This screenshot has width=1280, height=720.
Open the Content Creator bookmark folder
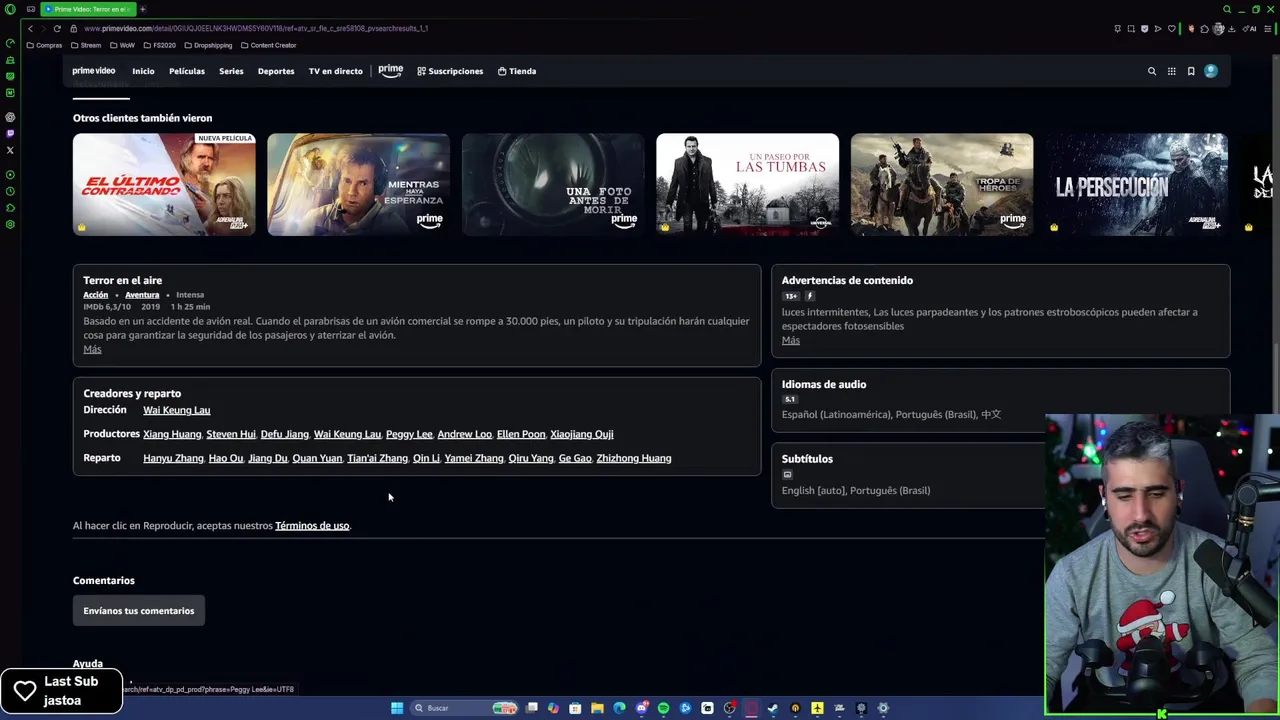pyautogui.click(x=269, y=45)
